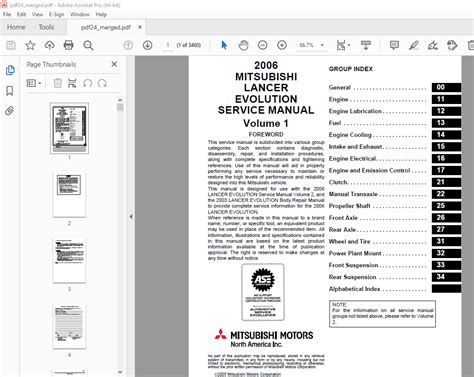This screenshot has width=474, height=377.
Task: Zoom in with plus button
Action: (282, 45)
